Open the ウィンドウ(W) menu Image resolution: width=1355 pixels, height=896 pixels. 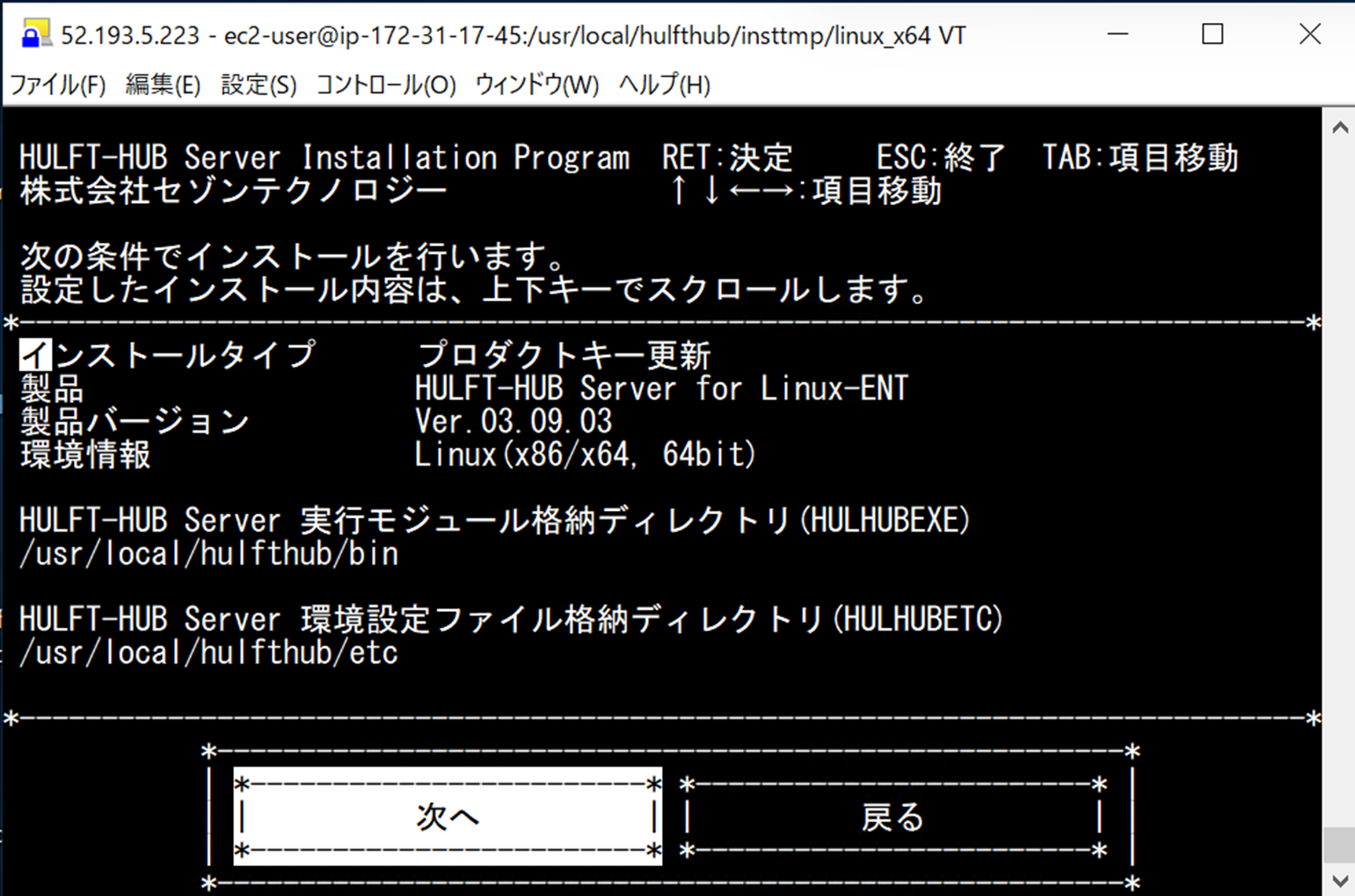click(x=536, y=85)
